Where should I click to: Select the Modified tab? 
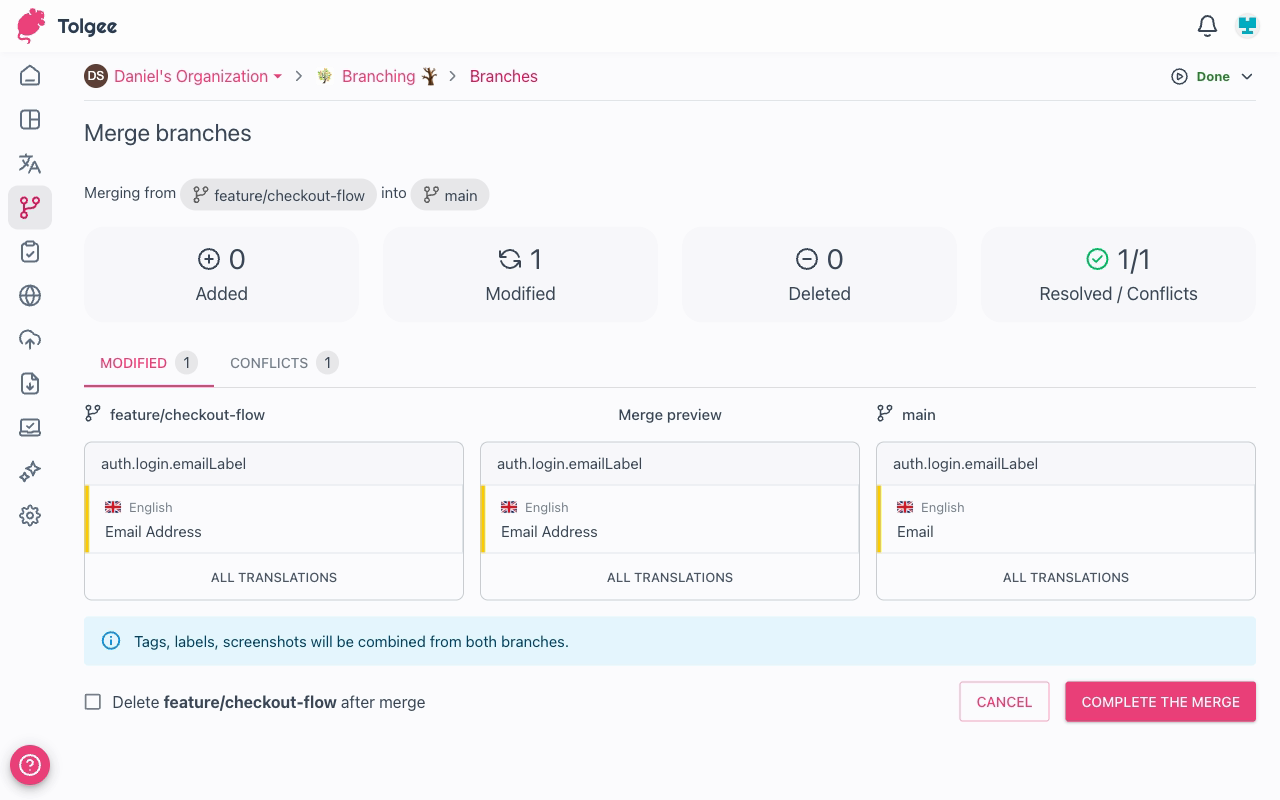pyautogui.click(x=147, y=363)
